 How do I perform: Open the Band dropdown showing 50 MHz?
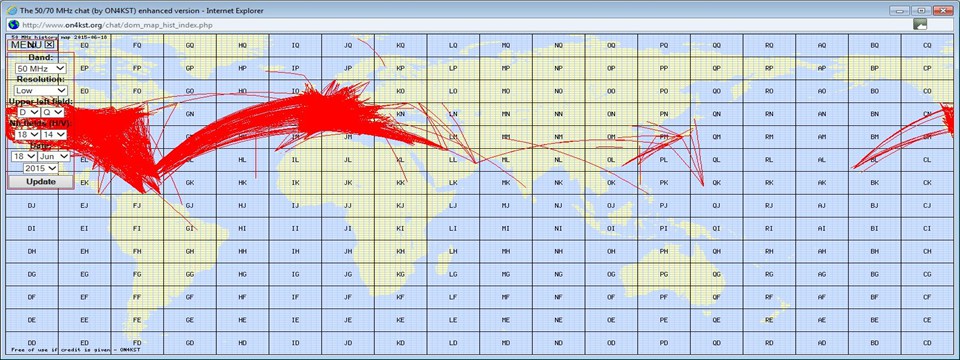click(x=40, y=69)
